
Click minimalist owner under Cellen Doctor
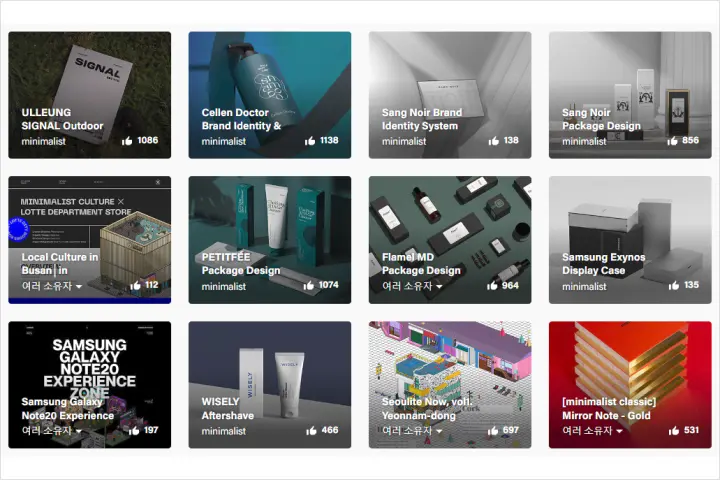(224, 141)
